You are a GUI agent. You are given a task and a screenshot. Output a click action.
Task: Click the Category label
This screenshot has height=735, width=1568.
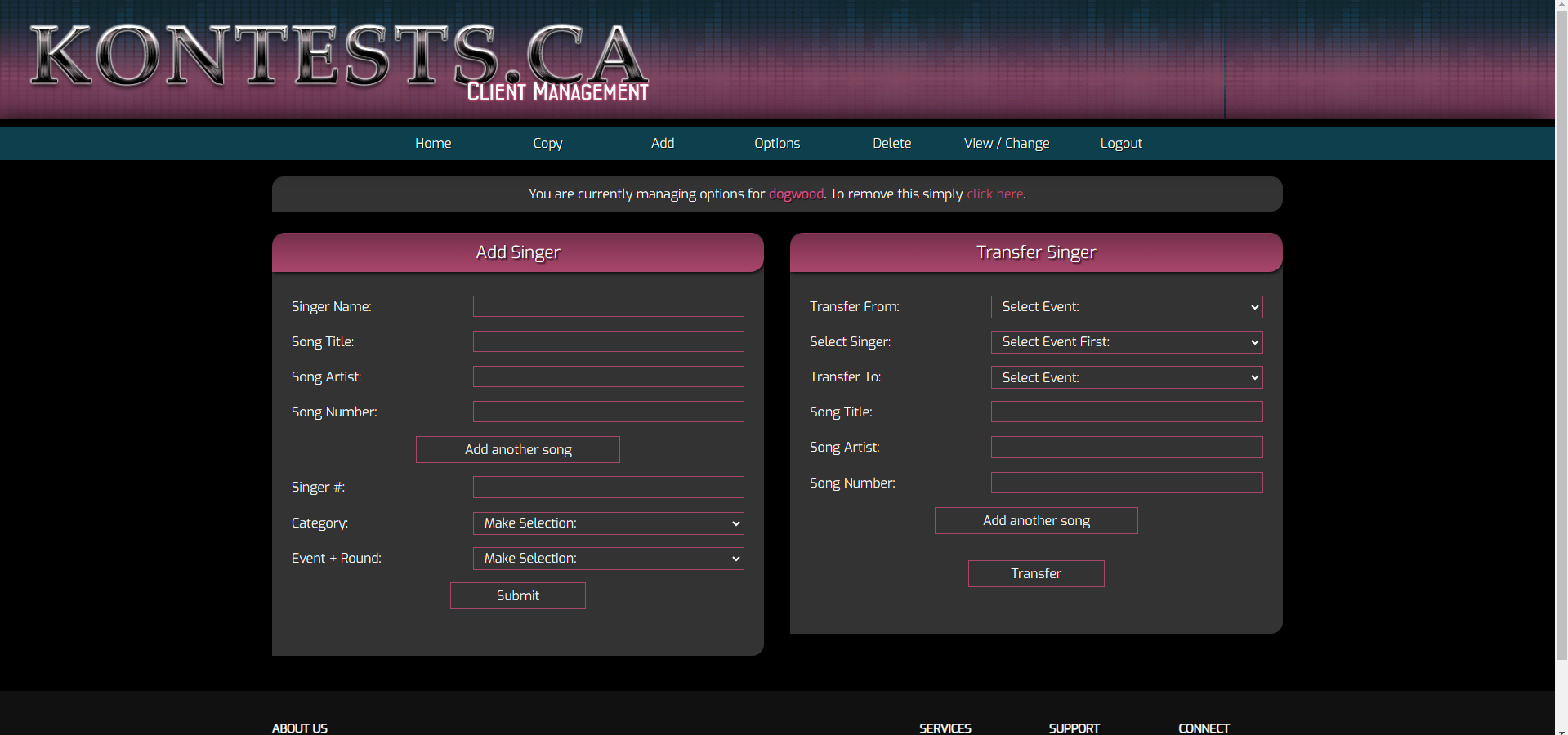[x=319, y=523]
